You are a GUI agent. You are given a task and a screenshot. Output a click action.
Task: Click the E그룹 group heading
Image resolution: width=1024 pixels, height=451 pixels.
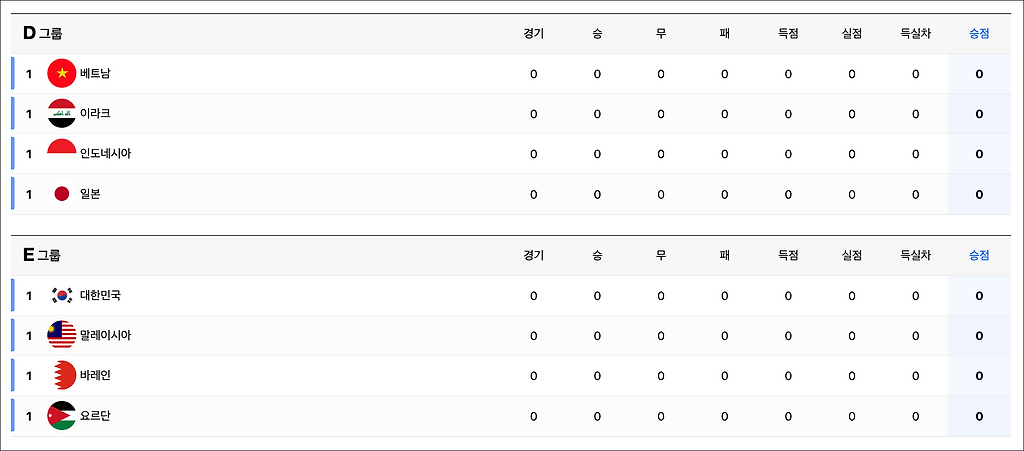(x=42, y=255)
